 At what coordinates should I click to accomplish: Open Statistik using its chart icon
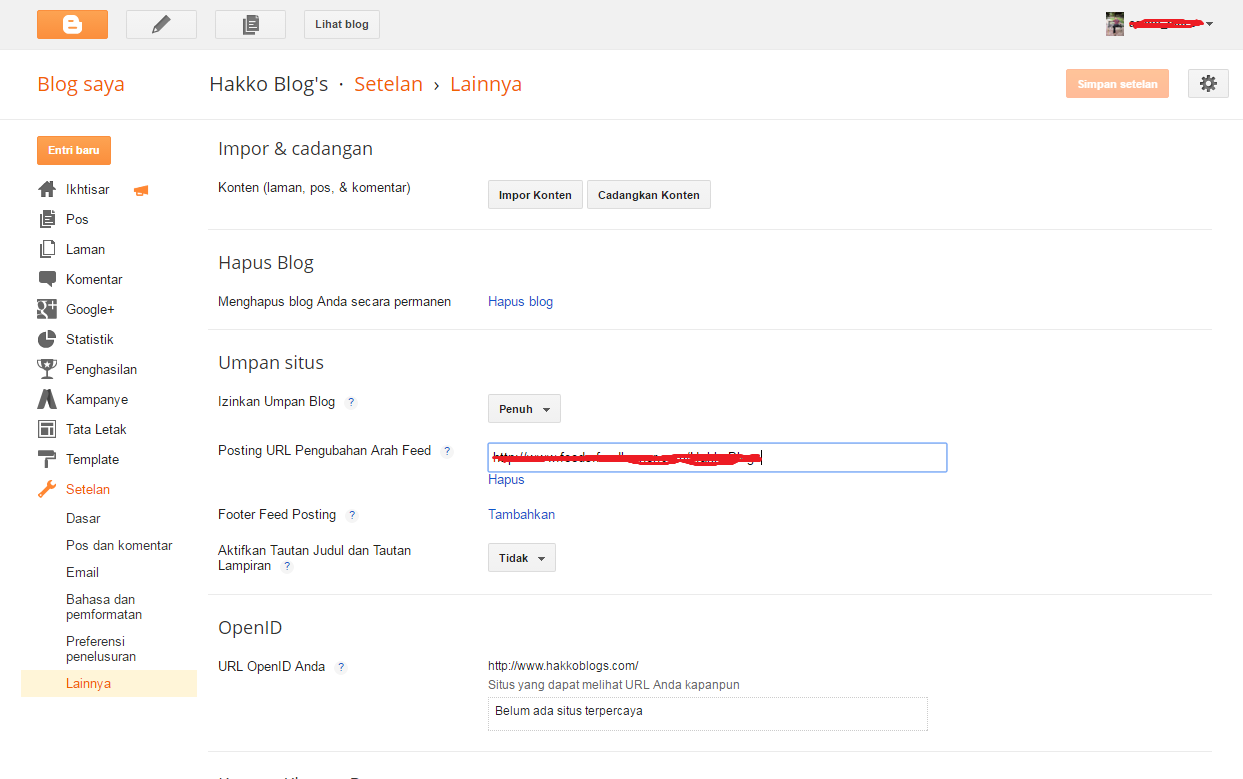[48, 339]
